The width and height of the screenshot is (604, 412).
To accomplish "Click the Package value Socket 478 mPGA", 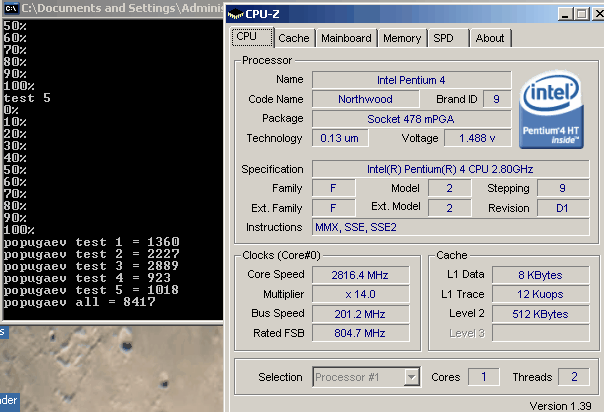I will coord(411,119).
